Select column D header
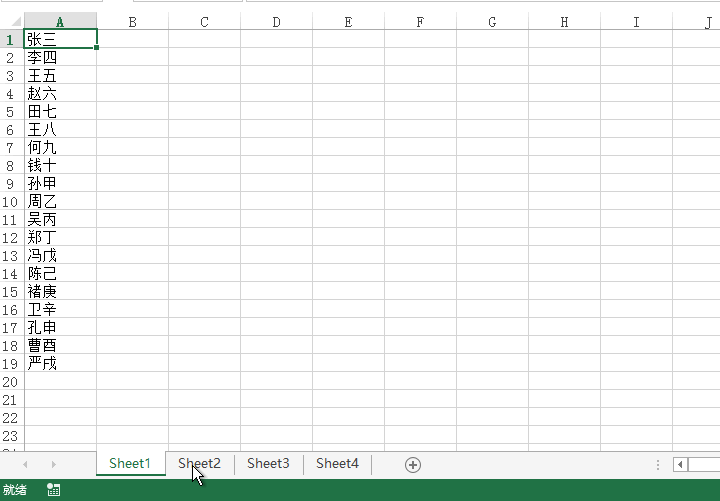Viewport: 720px width, 501px height. coord(276,22)
